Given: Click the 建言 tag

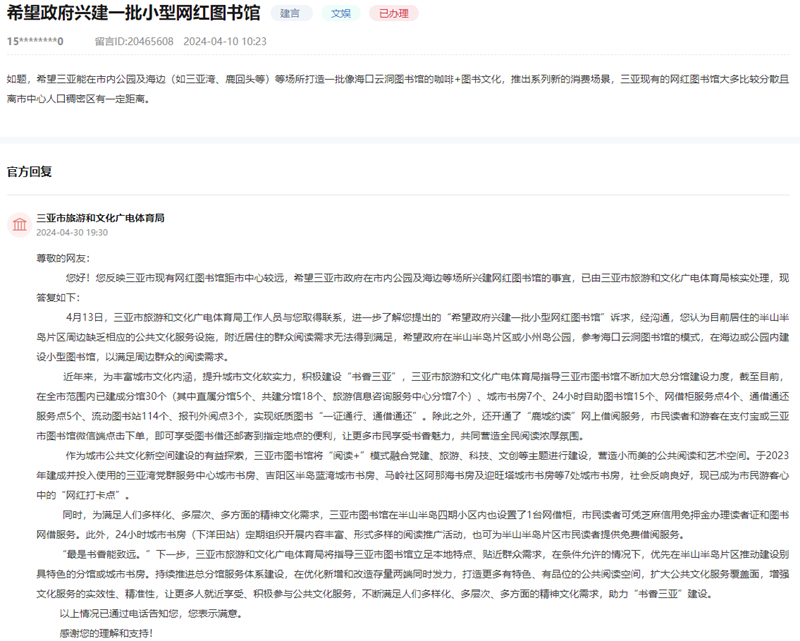Looking at the screenshot, I should pos(291,14).
